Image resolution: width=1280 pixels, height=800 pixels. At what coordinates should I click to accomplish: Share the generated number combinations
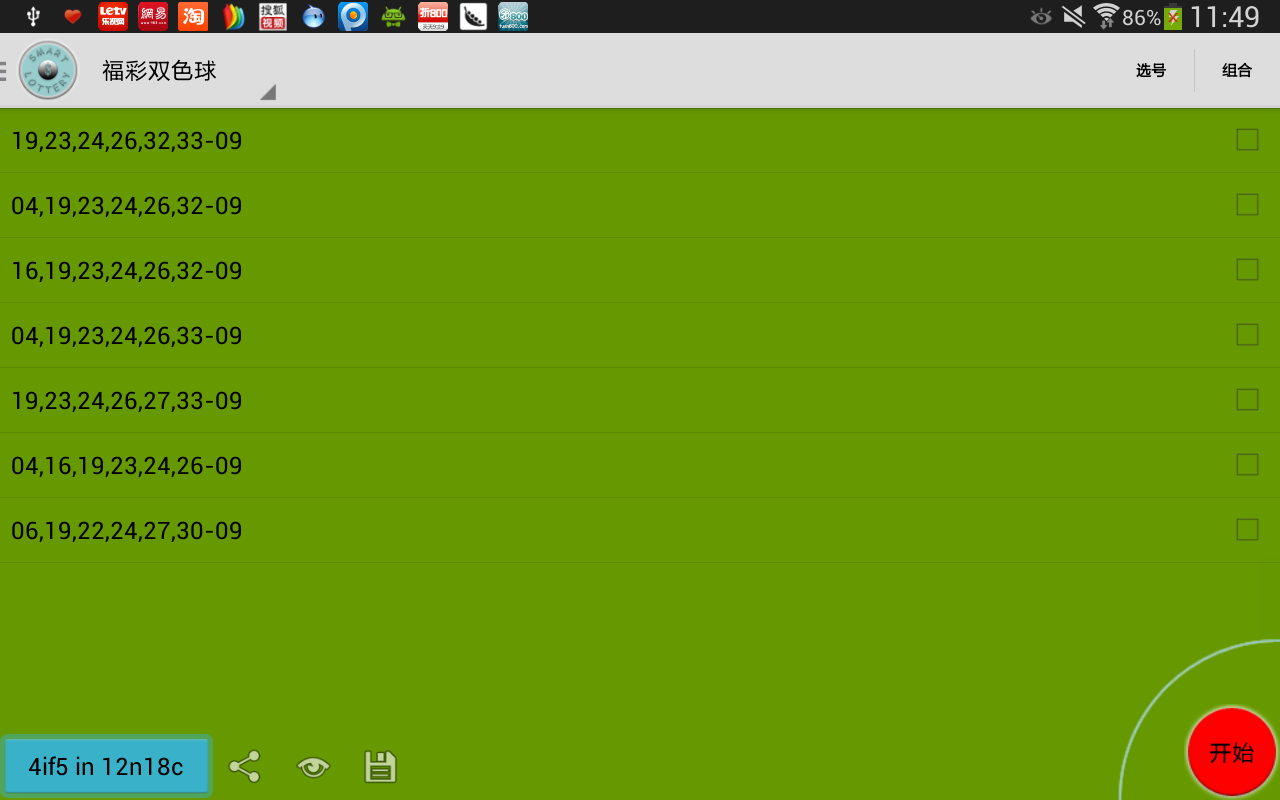(x=244, y=767)
